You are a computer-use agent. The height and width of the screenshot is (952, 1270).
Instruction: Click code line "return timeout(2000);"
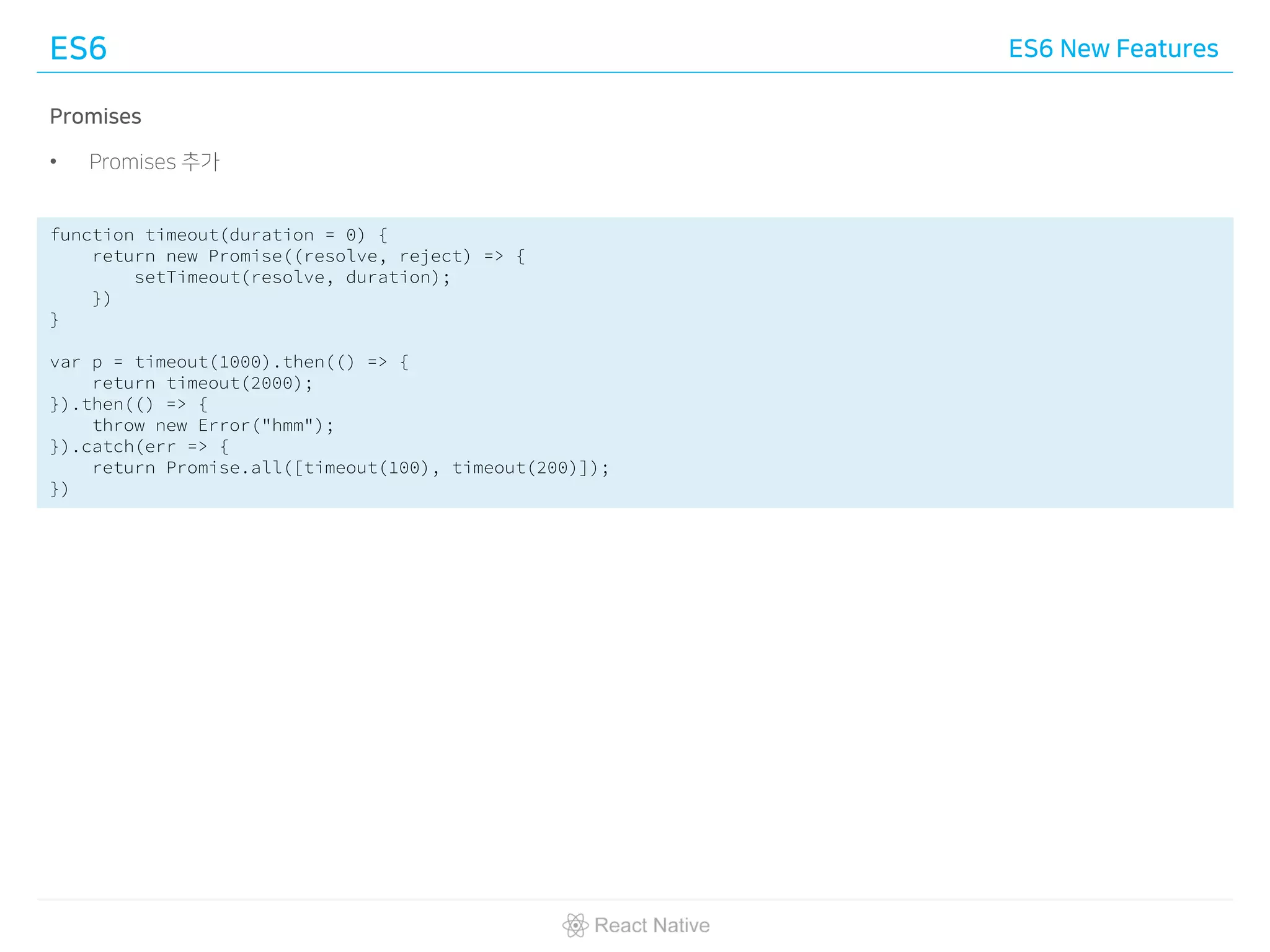(203, 383)
